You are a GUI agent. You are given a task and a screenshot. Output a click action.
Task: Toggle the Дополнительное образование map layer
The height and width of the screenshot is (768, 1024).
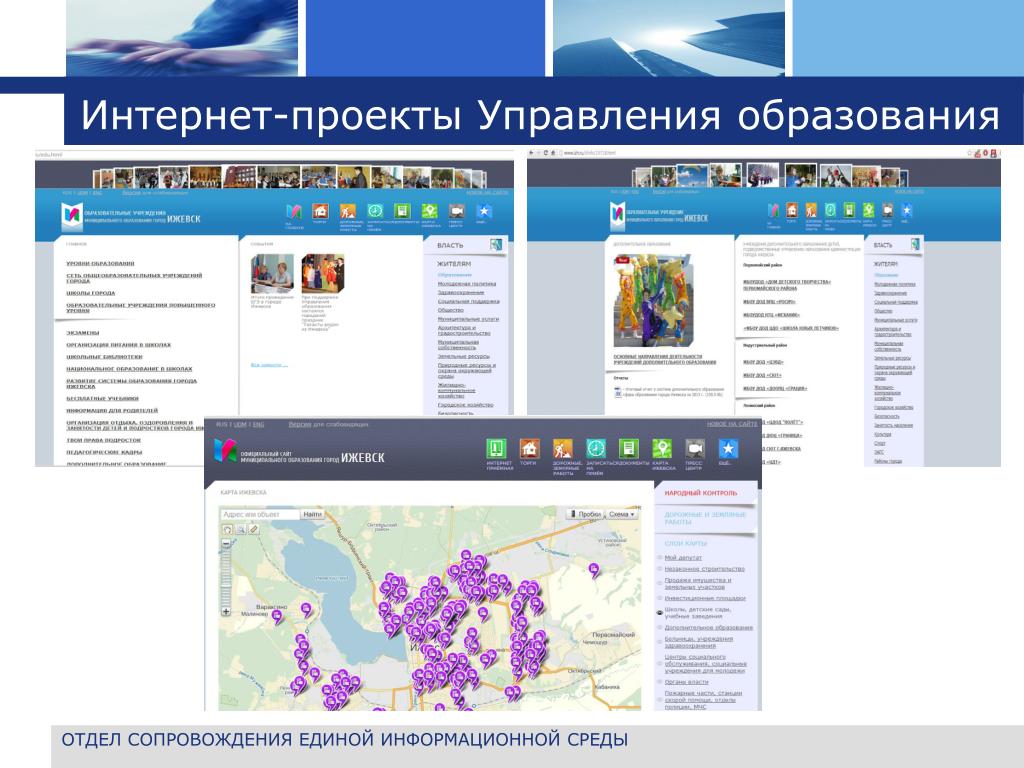point(709,628)
